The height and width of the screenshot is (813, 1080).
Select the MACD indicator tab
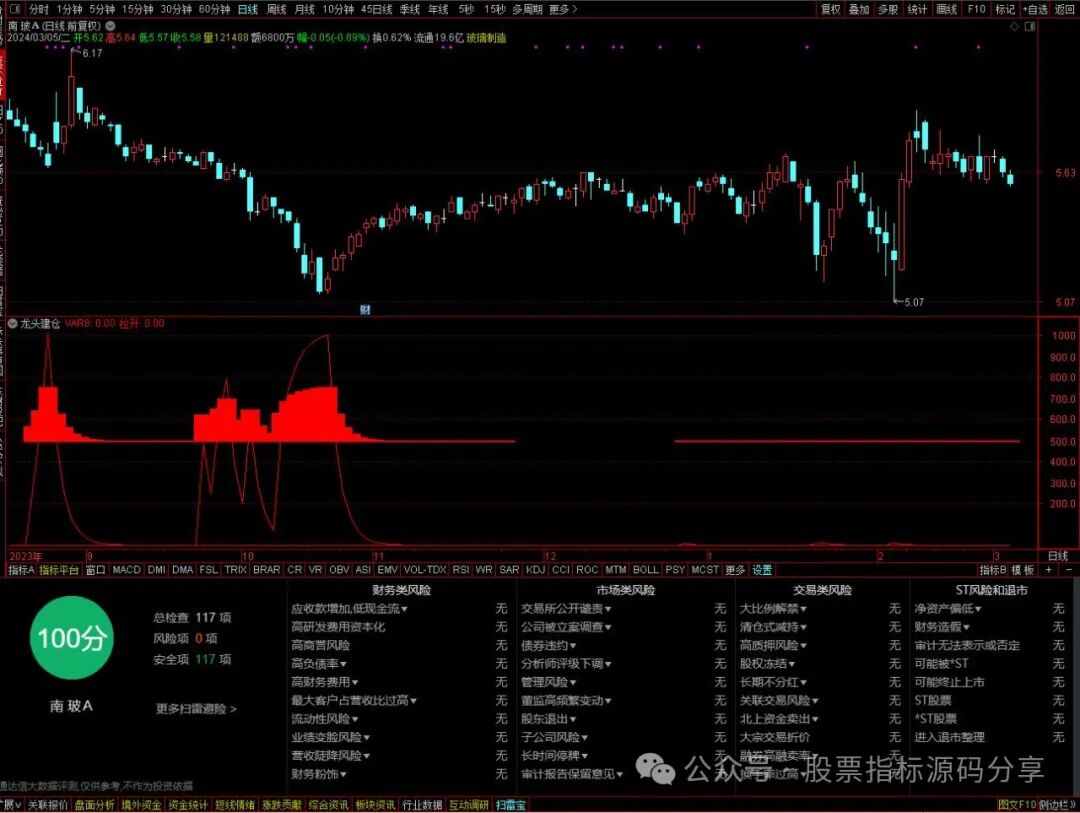tap(126, 570)
